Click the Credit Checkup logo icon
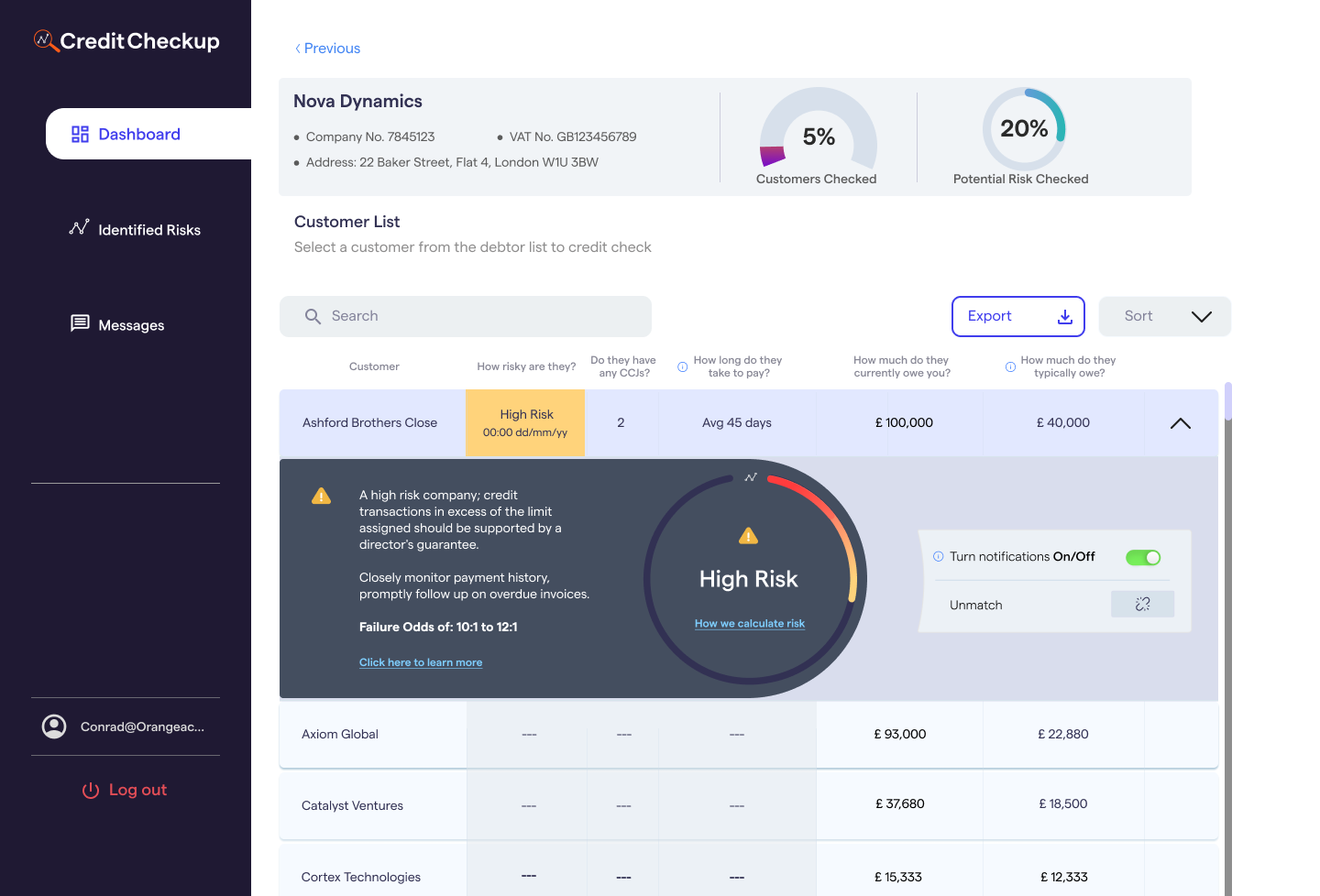Image resolution: width=1320 pixels, height=896 pixels. 46,40
